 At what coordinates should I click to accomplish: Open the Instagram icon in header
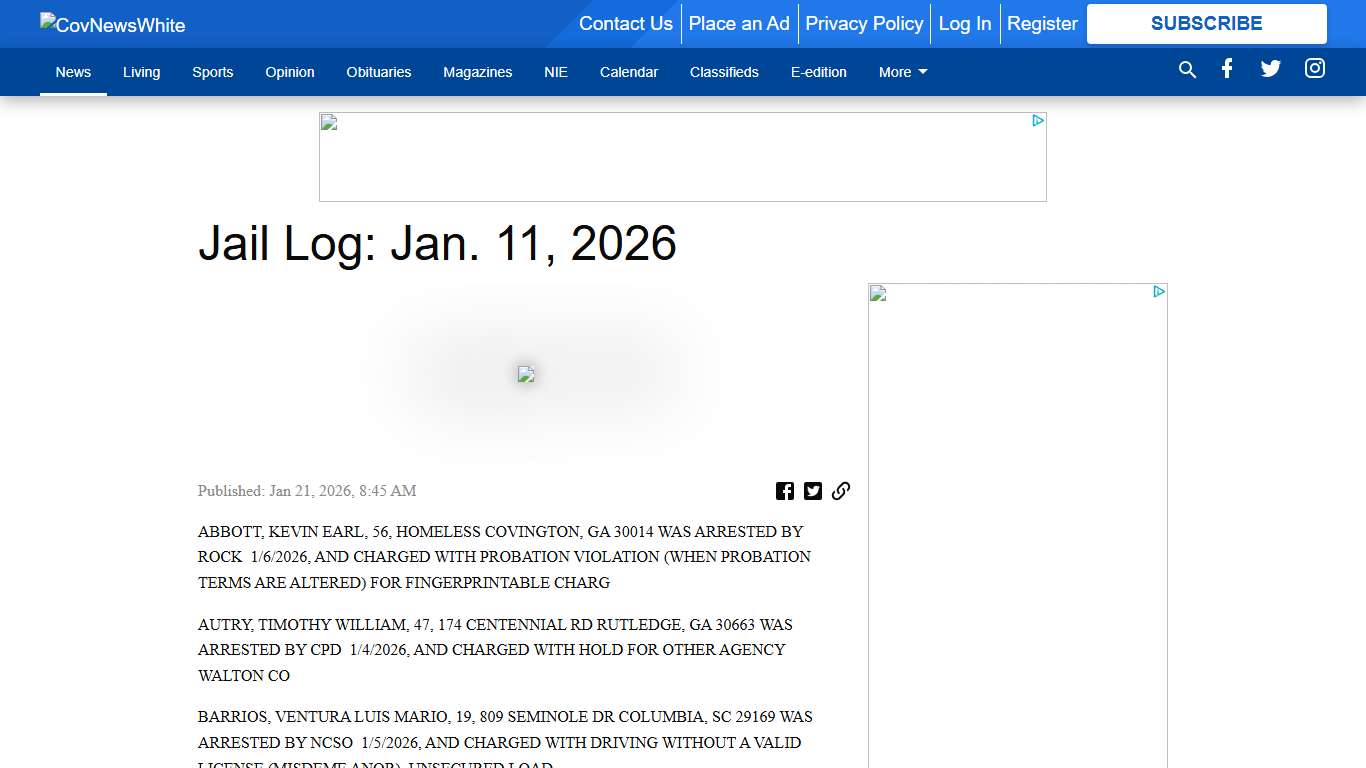[x=1315, y=69]
